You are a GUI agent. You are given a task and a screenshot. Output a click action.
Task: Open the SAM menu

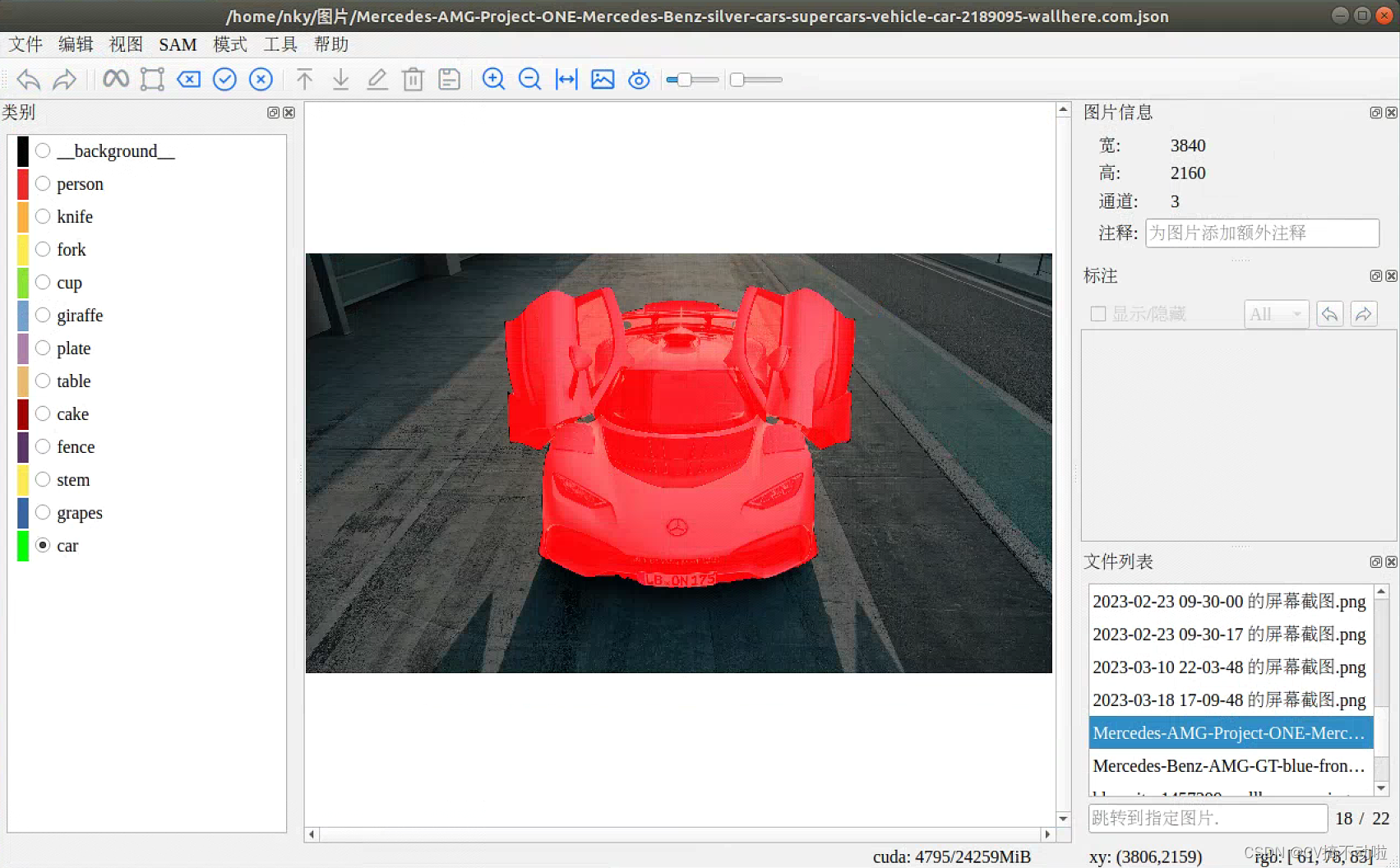178,44
